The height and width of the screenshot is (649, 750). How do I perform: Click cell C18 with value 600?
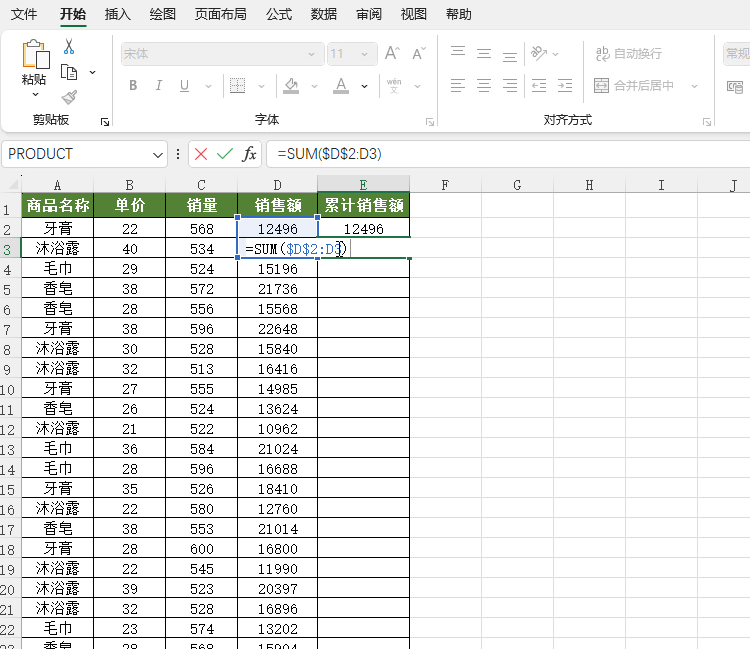point(201,549)
